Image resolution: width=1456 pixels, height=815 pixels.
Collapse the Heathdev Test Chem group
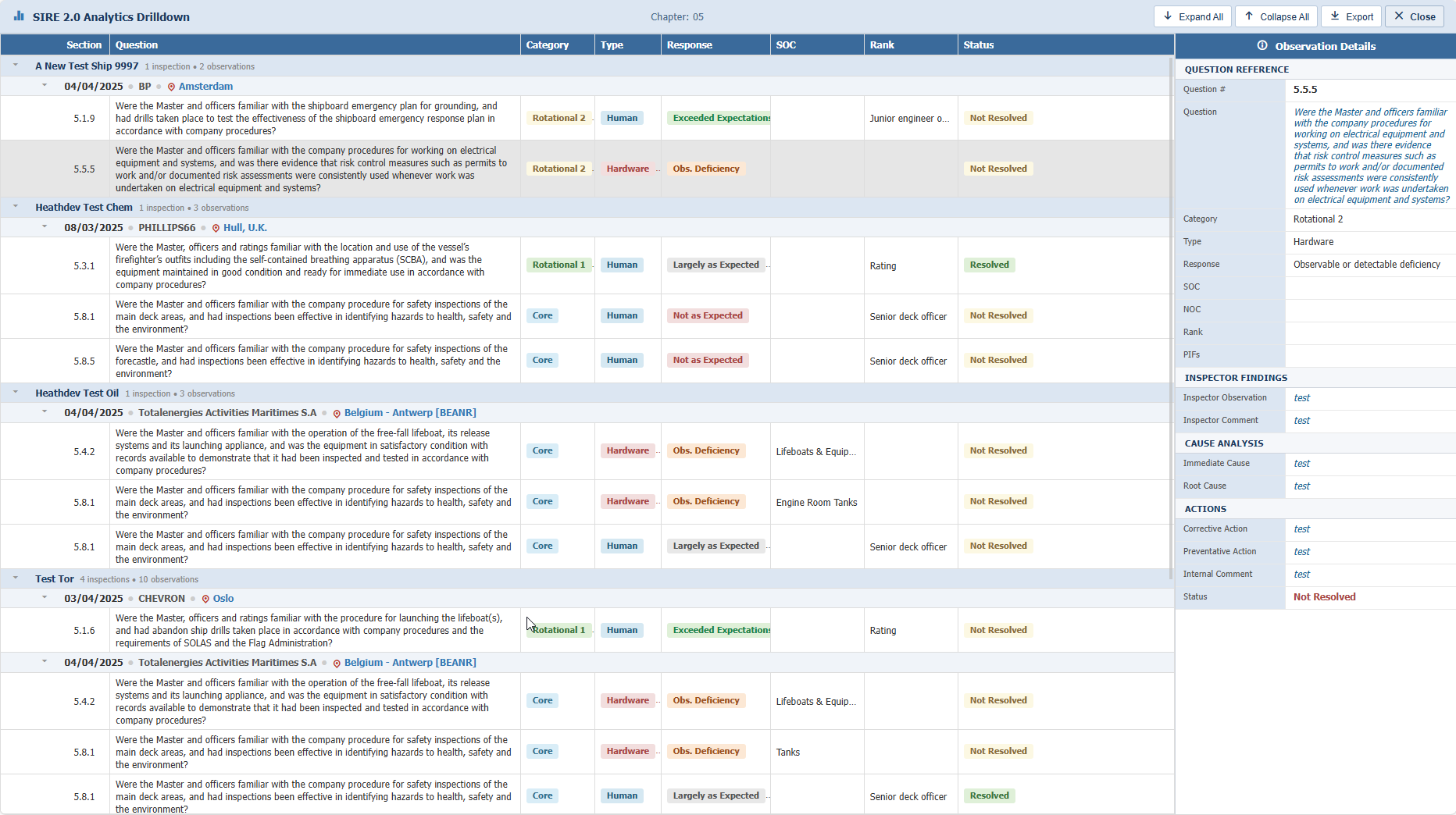pyautogui.click(x=16, y=207)
